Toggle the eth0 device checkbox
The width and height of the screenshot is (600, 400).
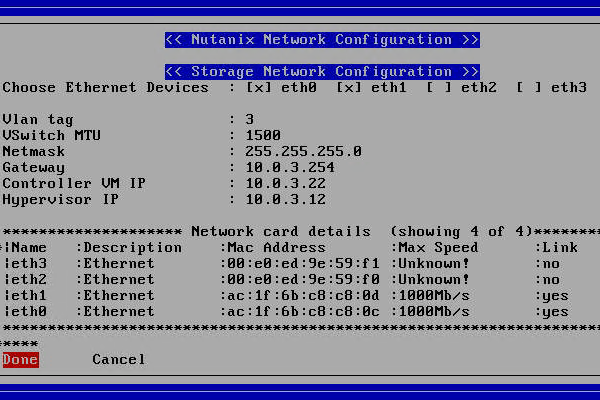[x=258, y=88]
